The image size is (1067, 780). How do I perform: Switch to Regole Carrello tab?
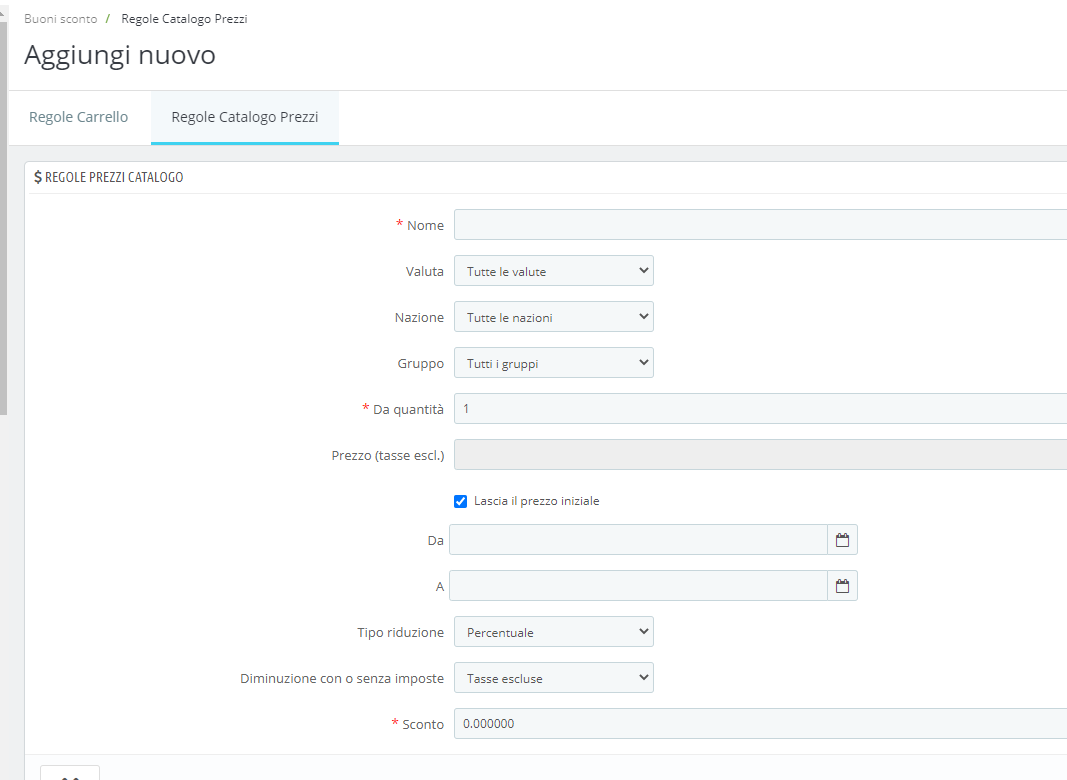(78, 117)
